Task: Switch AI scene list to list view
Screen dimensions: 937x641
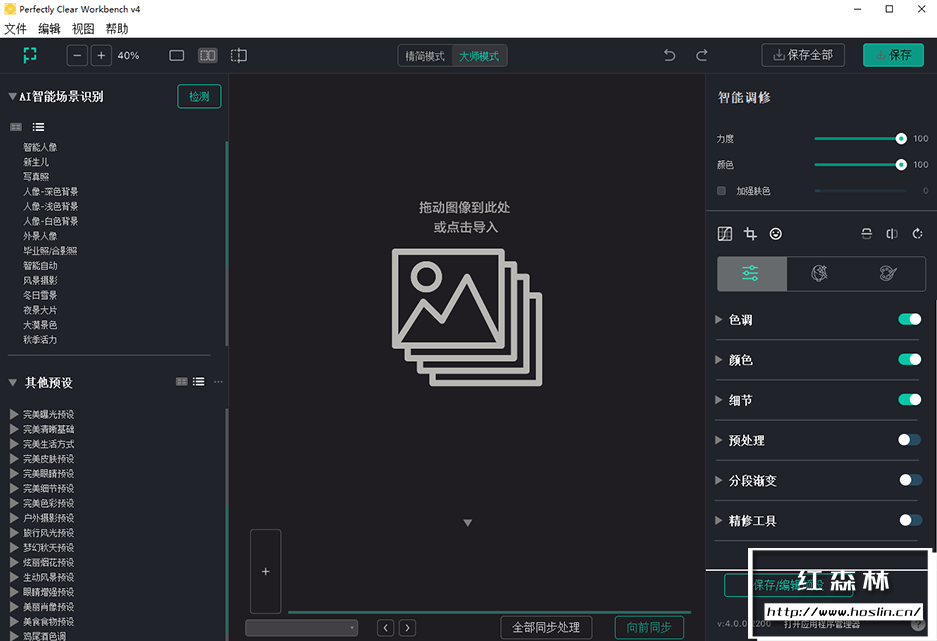Action: [38, 127]
